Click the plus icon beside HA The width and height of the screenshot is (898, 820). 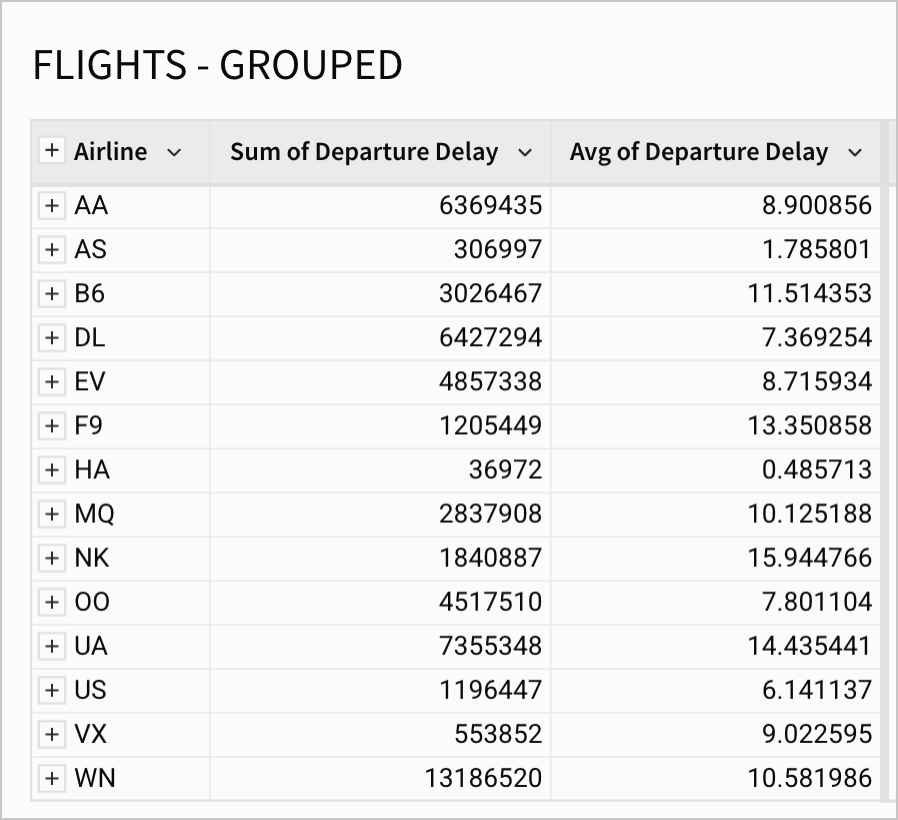pos(51,470)
